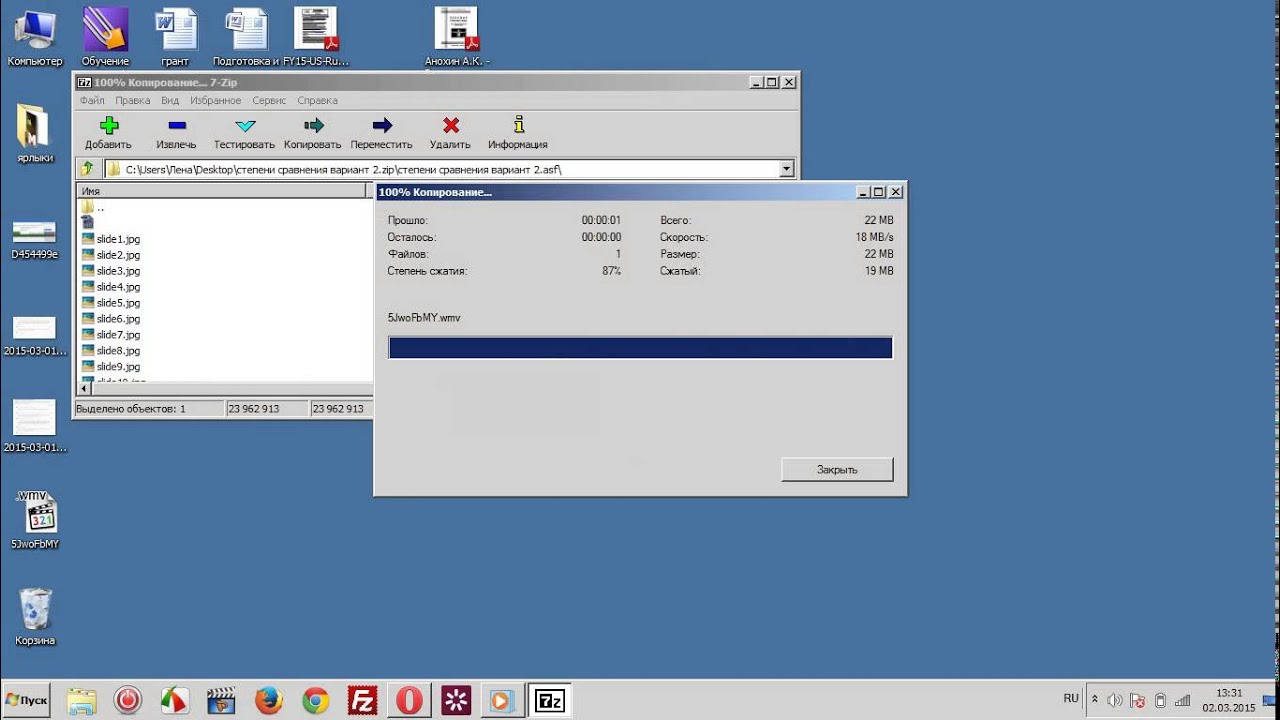Click the volume speaker tray icon
The image size is (1280, 720).
pyautogui.click(x=1114, y=700)
